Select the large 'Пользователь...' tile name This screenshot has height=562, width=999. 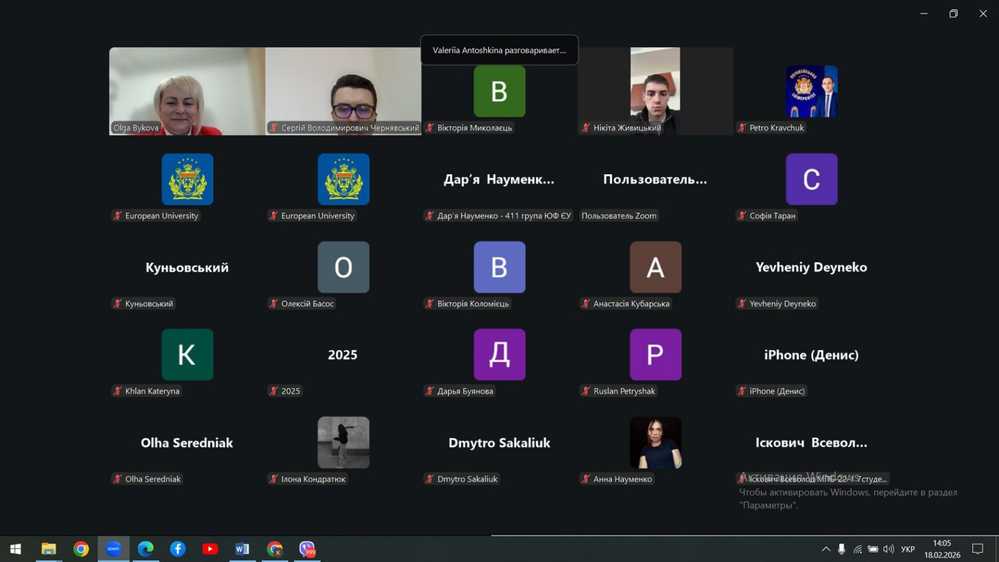(x=655, y=180)
